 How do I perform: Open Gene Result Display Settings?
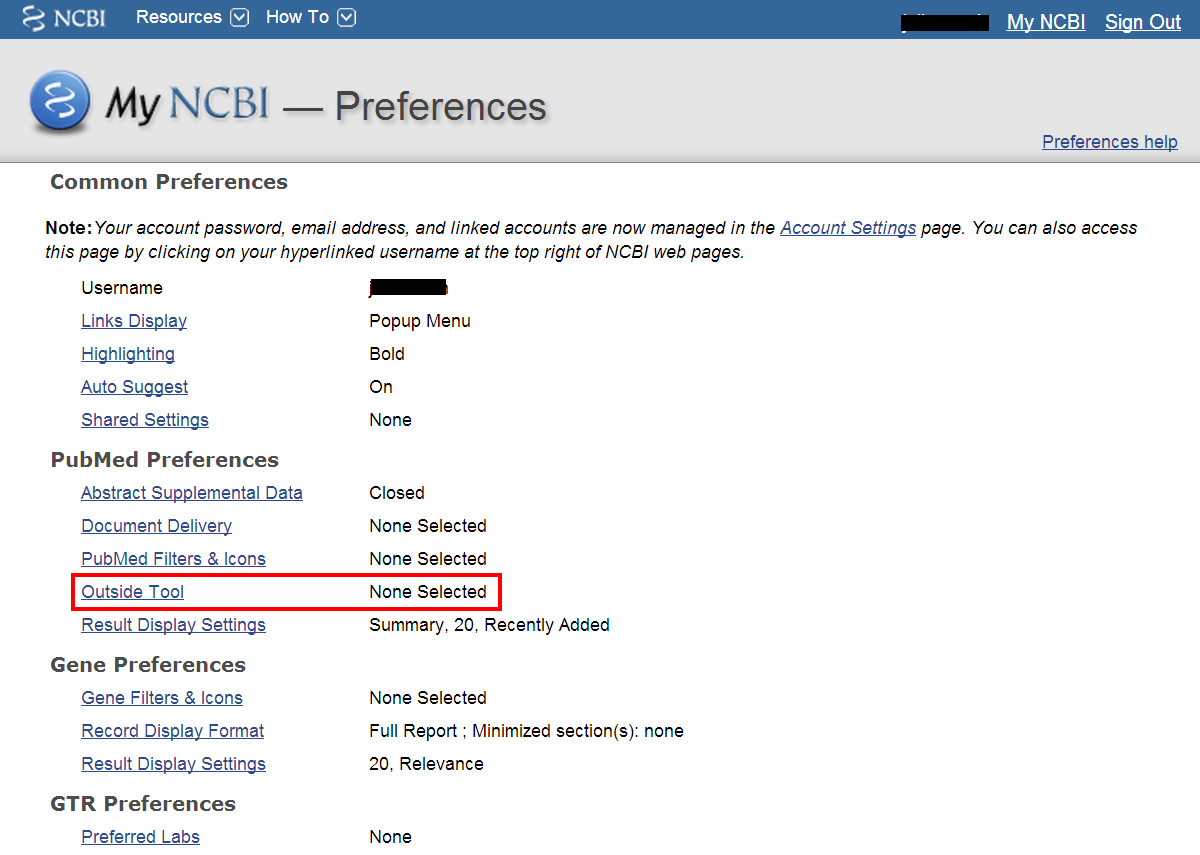click(173, 764)
